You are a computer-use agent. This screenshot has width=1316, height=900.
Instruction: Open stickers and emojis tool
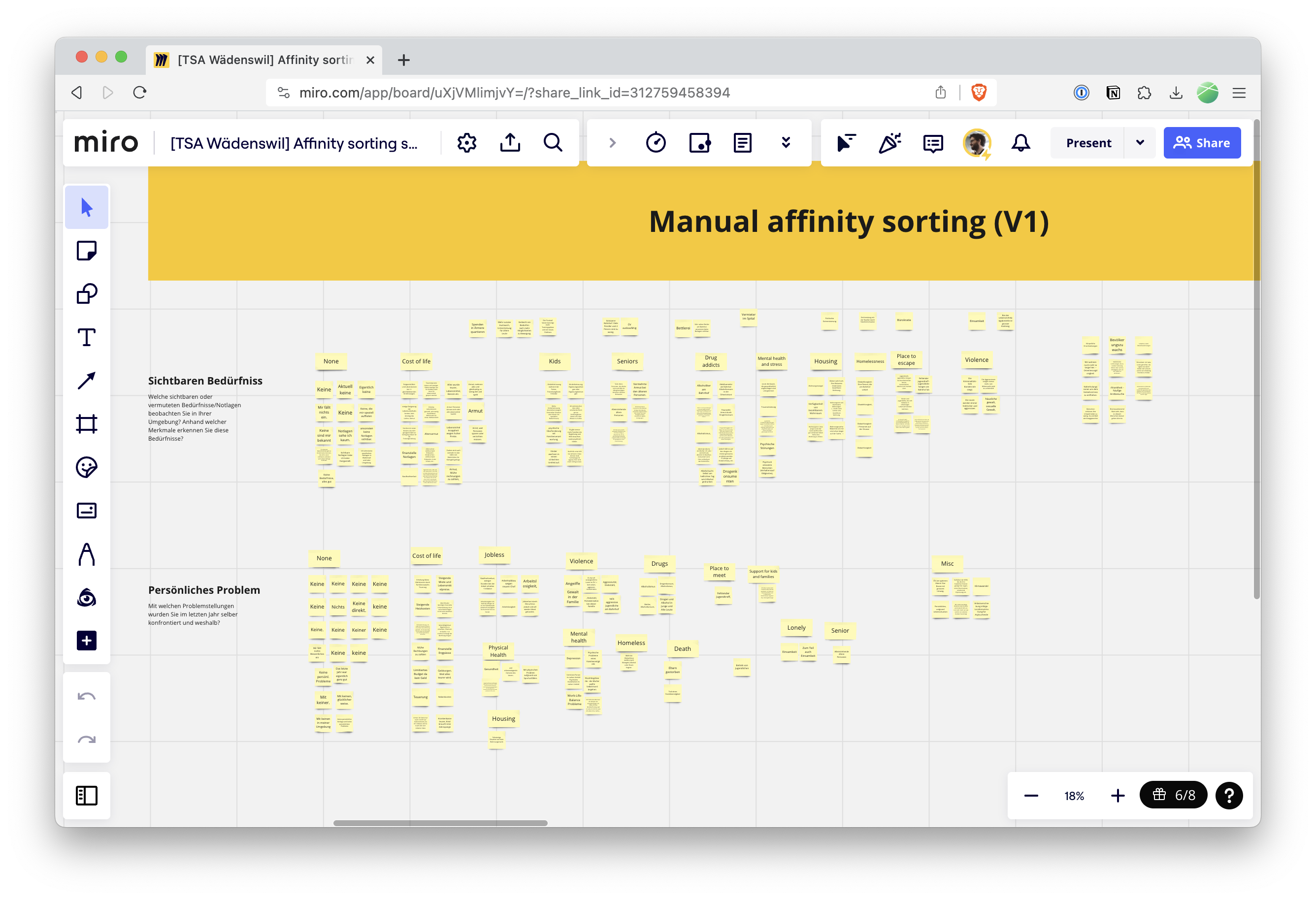tap(87, 468)
